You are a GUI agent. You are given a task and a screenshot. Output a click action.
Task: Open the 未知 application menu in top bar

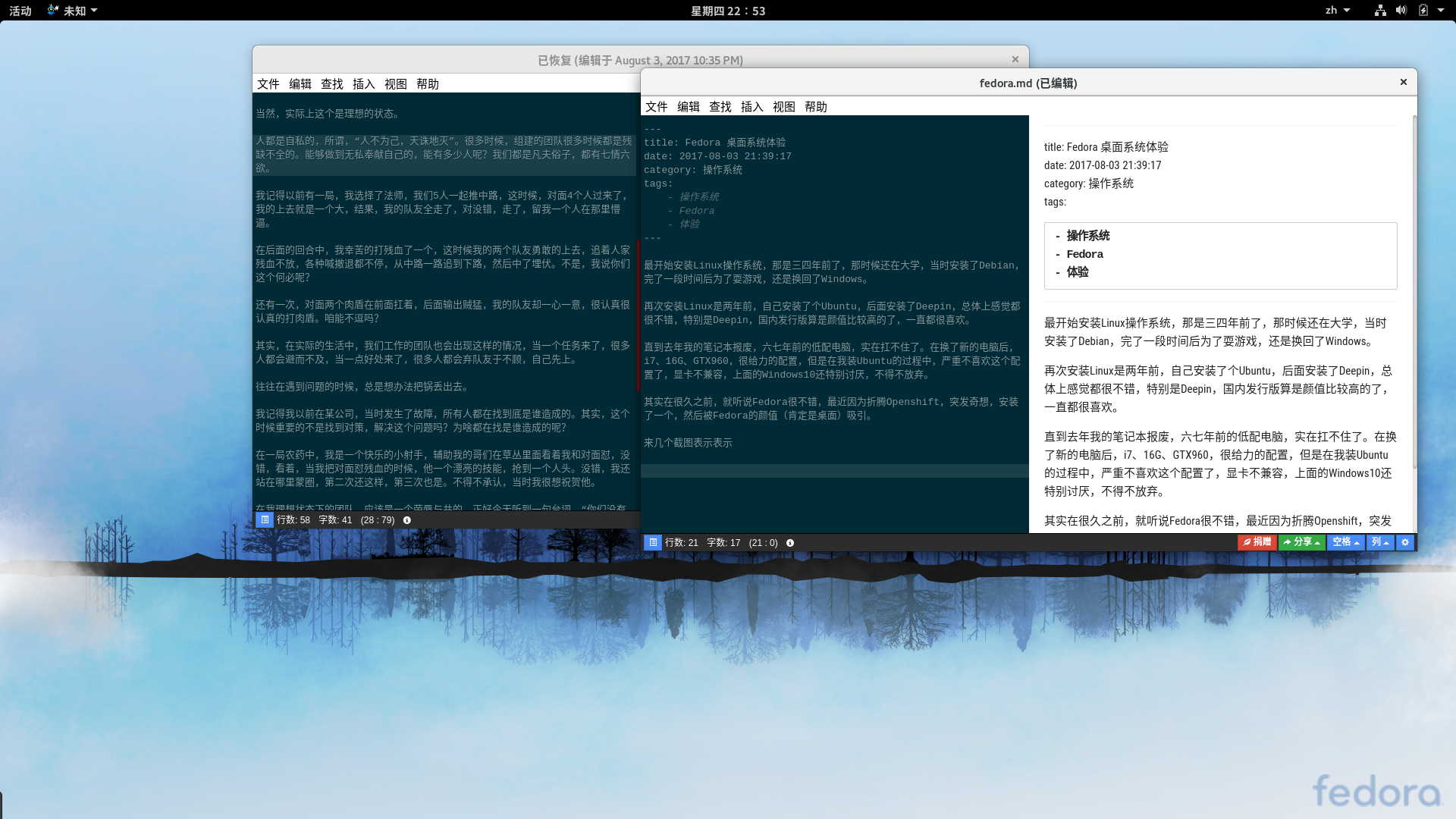73,11
